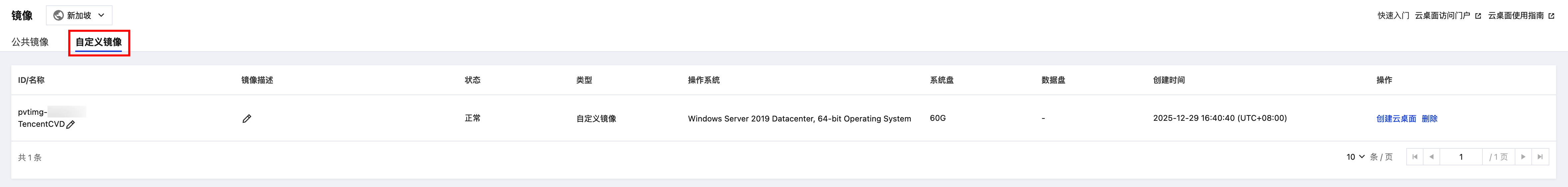Go to the first page of results

tap(1415, 157)
